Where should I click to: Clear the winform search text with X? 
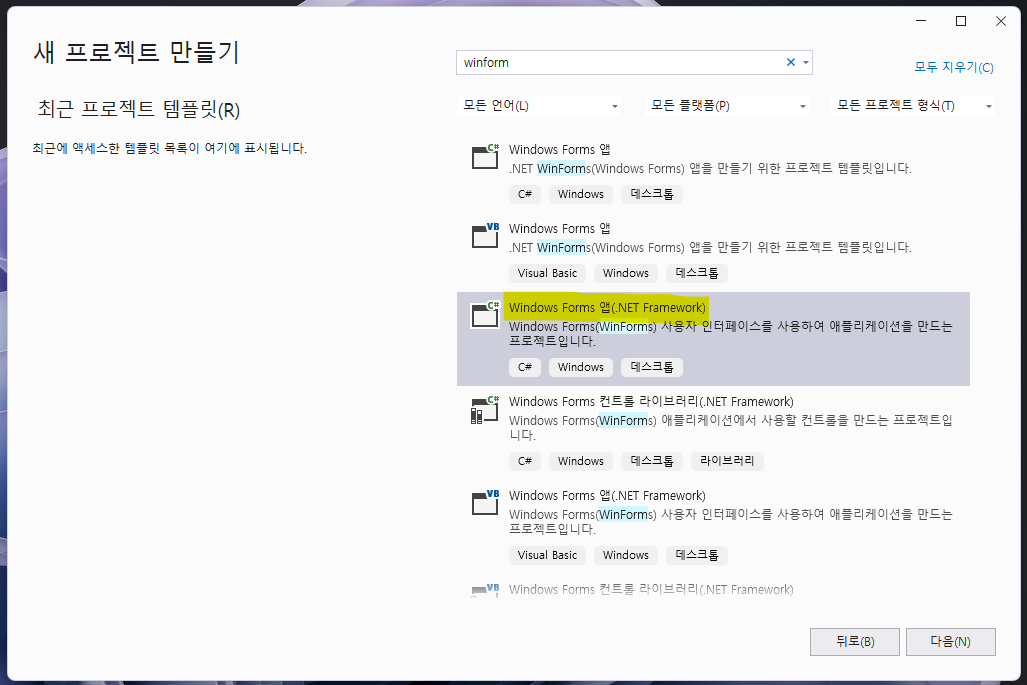(791, 62)
